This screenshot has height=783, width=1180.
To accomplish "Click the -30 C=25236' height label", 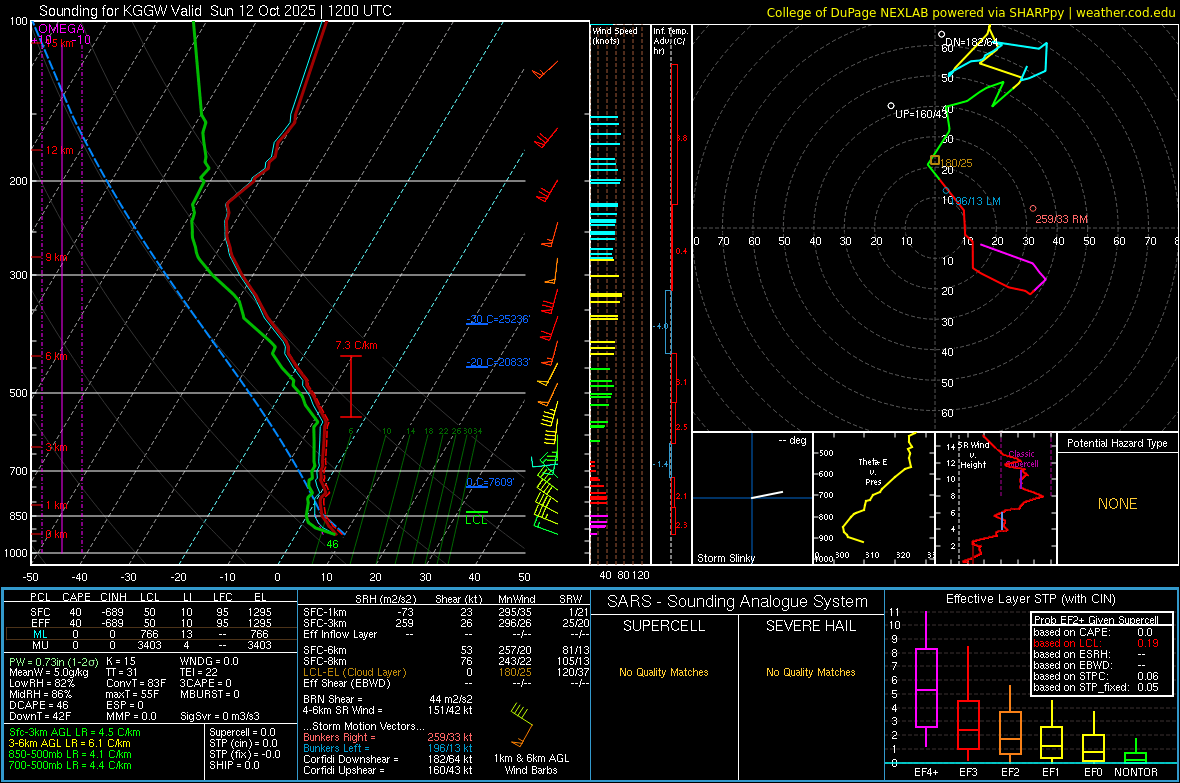I will point(497,319).
